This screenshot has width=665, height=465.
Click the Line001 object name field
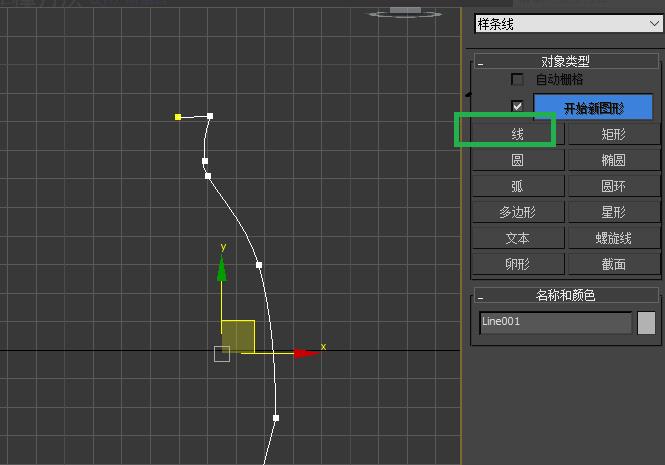point(555,322)
